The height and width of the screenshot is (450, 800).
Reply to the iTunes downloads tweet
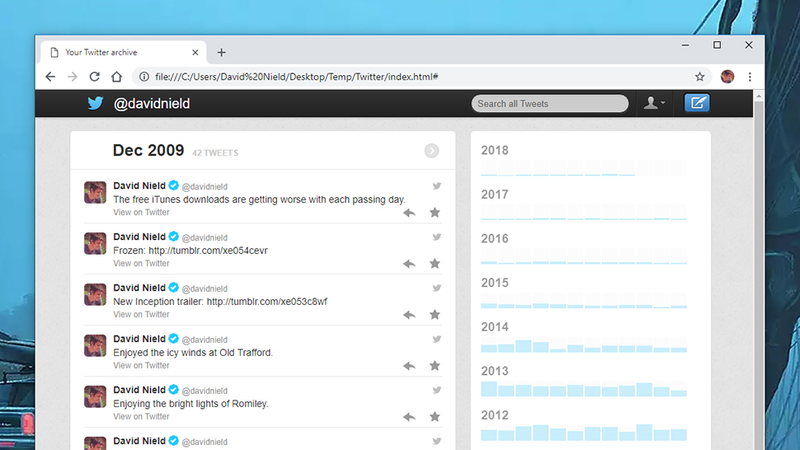(x=409, y=213)
